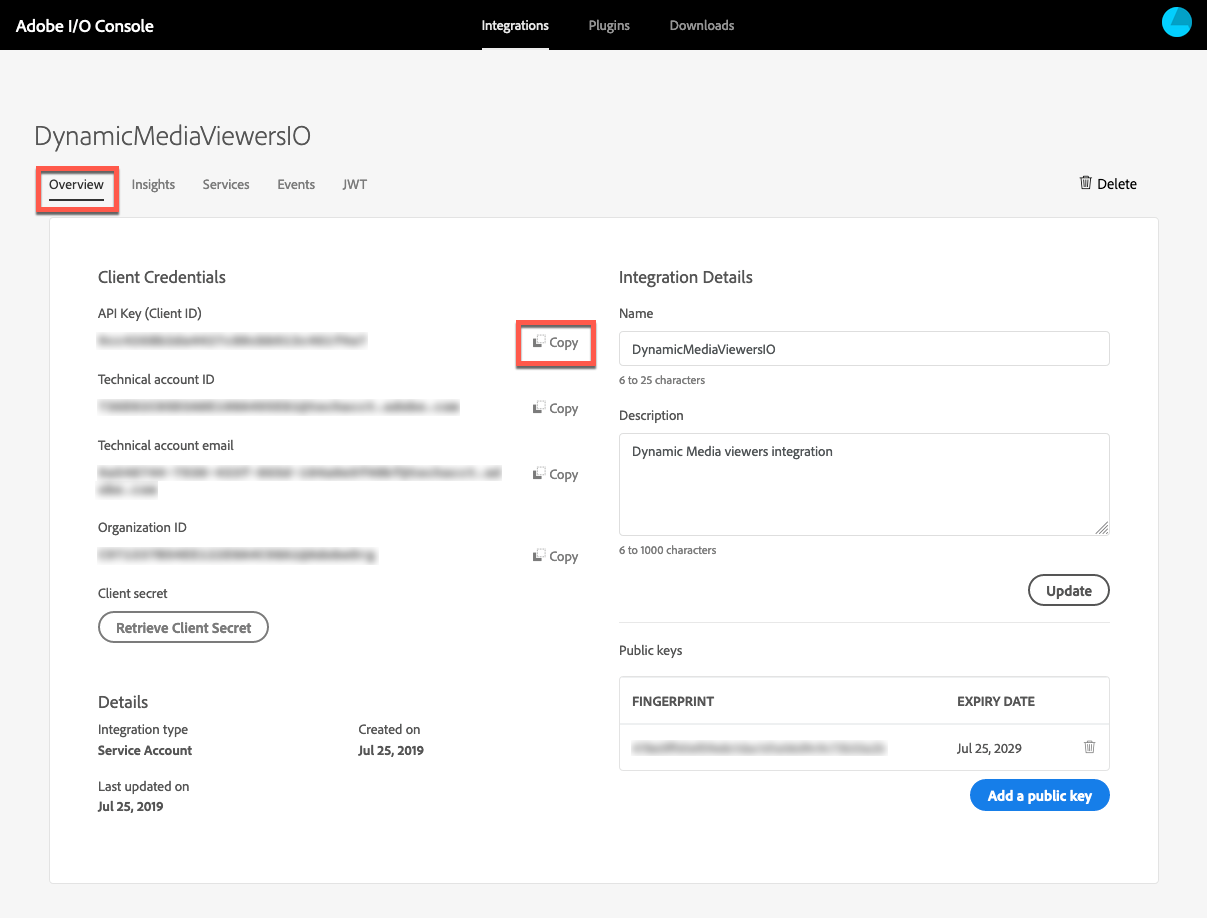1207x918 pixels.
Task: Copy the API Key (Client ID)
Action: (556, 342)
